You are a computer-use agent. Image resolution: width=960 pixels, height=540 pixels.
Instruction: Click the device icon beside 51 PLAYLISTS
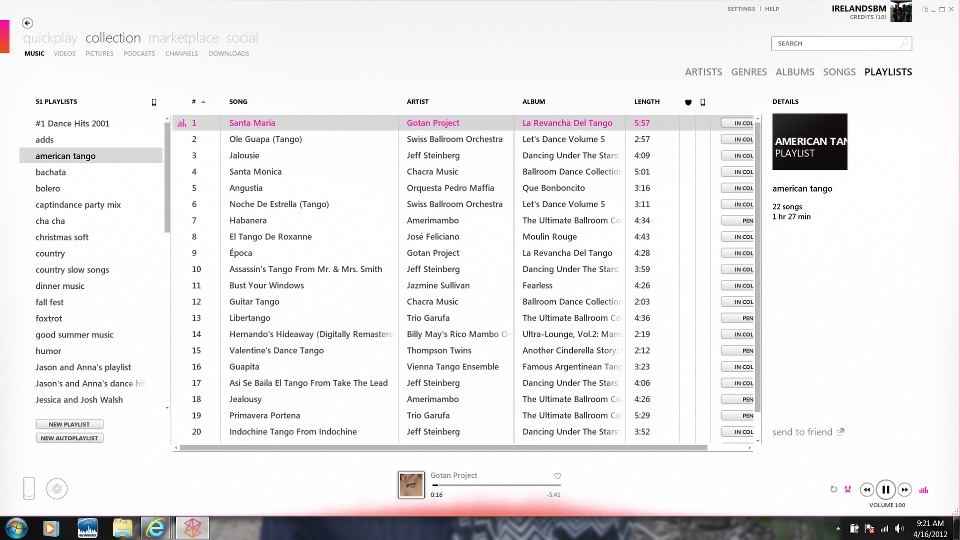(x=154, y=102)
